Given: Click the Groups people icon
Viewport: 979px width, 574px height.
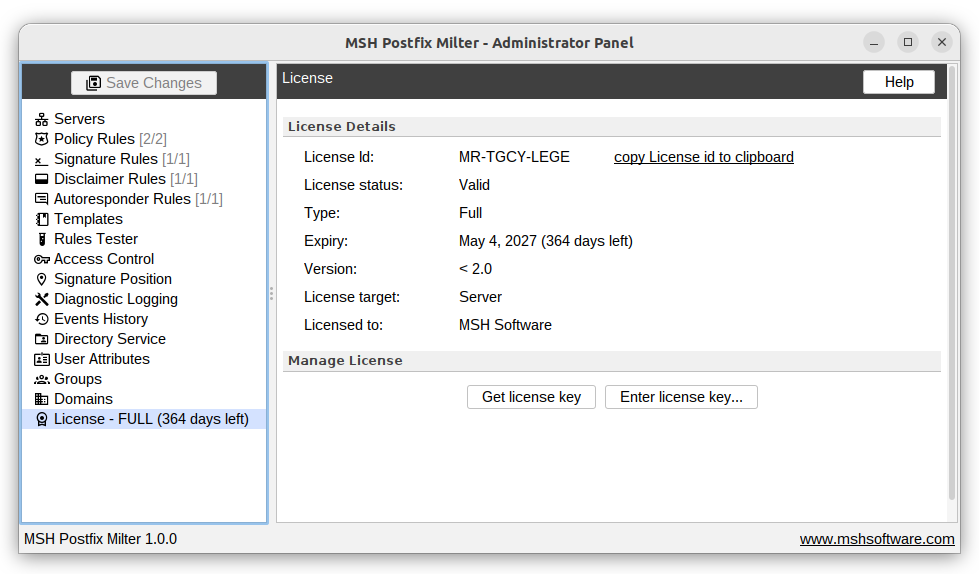Looking at the screenshot, I should point(41,379).
